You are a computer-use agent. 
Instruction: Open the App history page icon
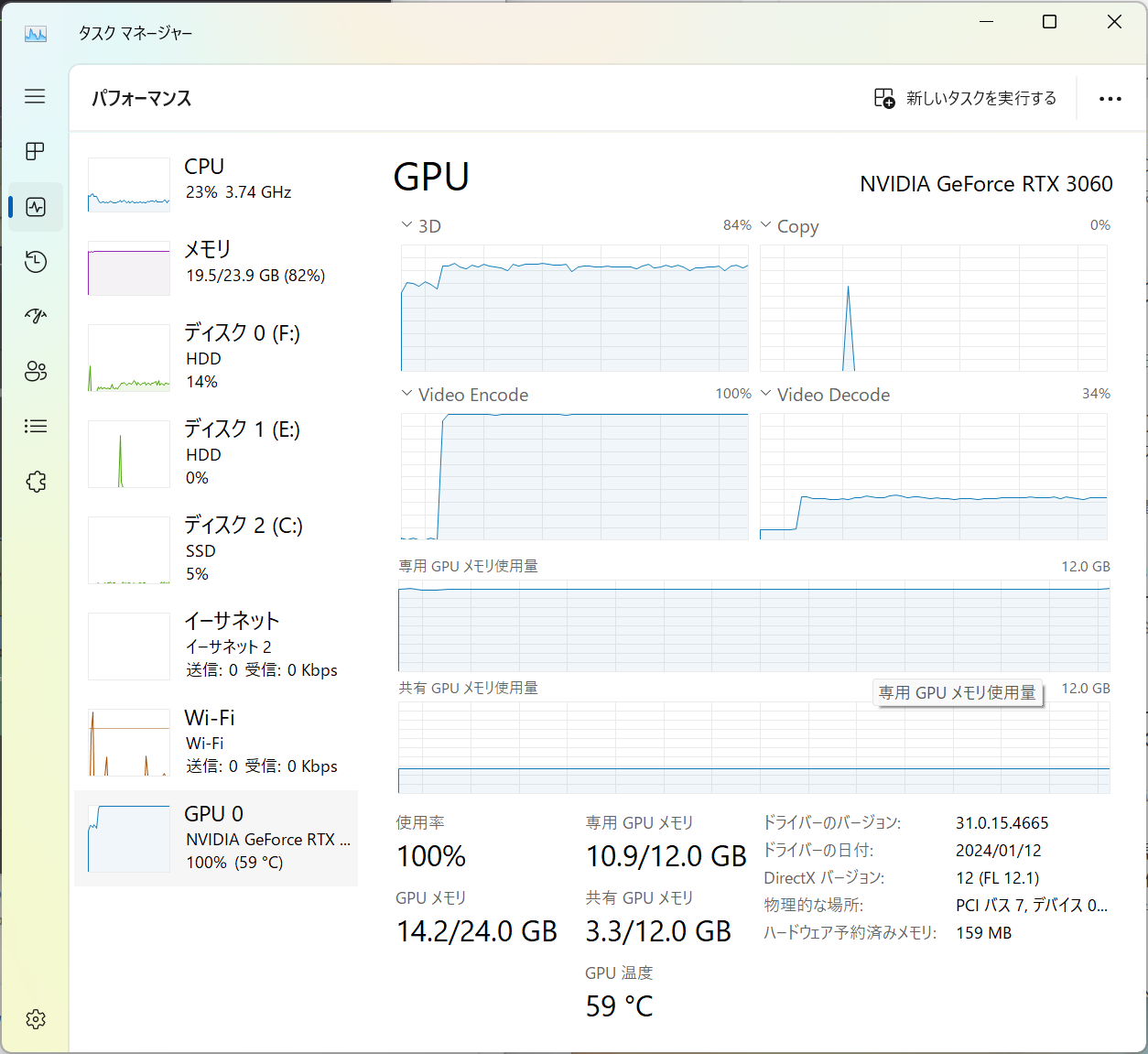coord(36,262)
